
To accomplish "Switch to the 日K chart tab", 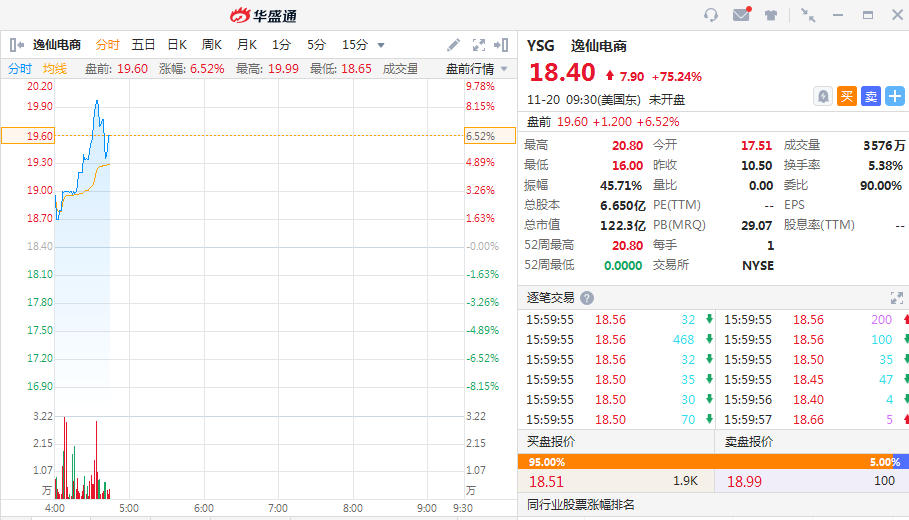I will [x=177, y=45].
